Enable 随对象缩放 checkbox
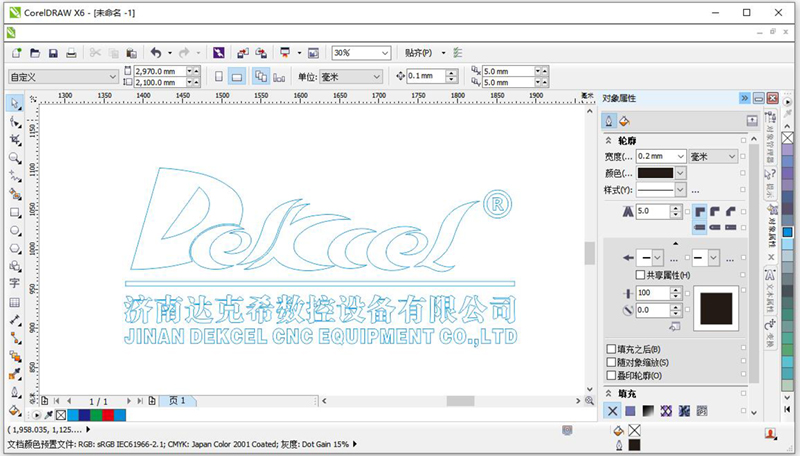This screenshot has height=456, width=800. tap(611, 362)
